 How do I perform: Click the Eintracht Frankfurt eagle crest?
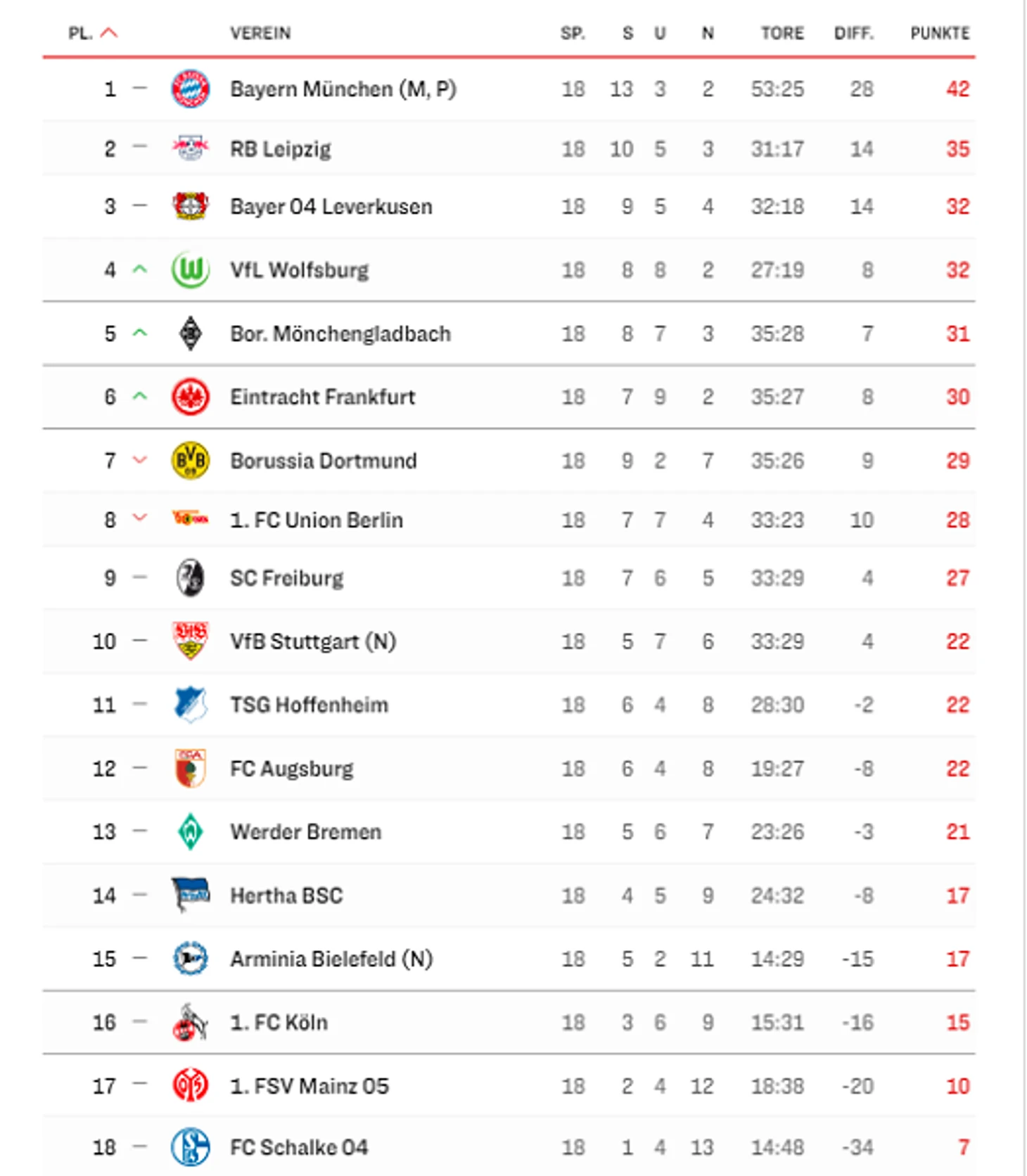190,397
